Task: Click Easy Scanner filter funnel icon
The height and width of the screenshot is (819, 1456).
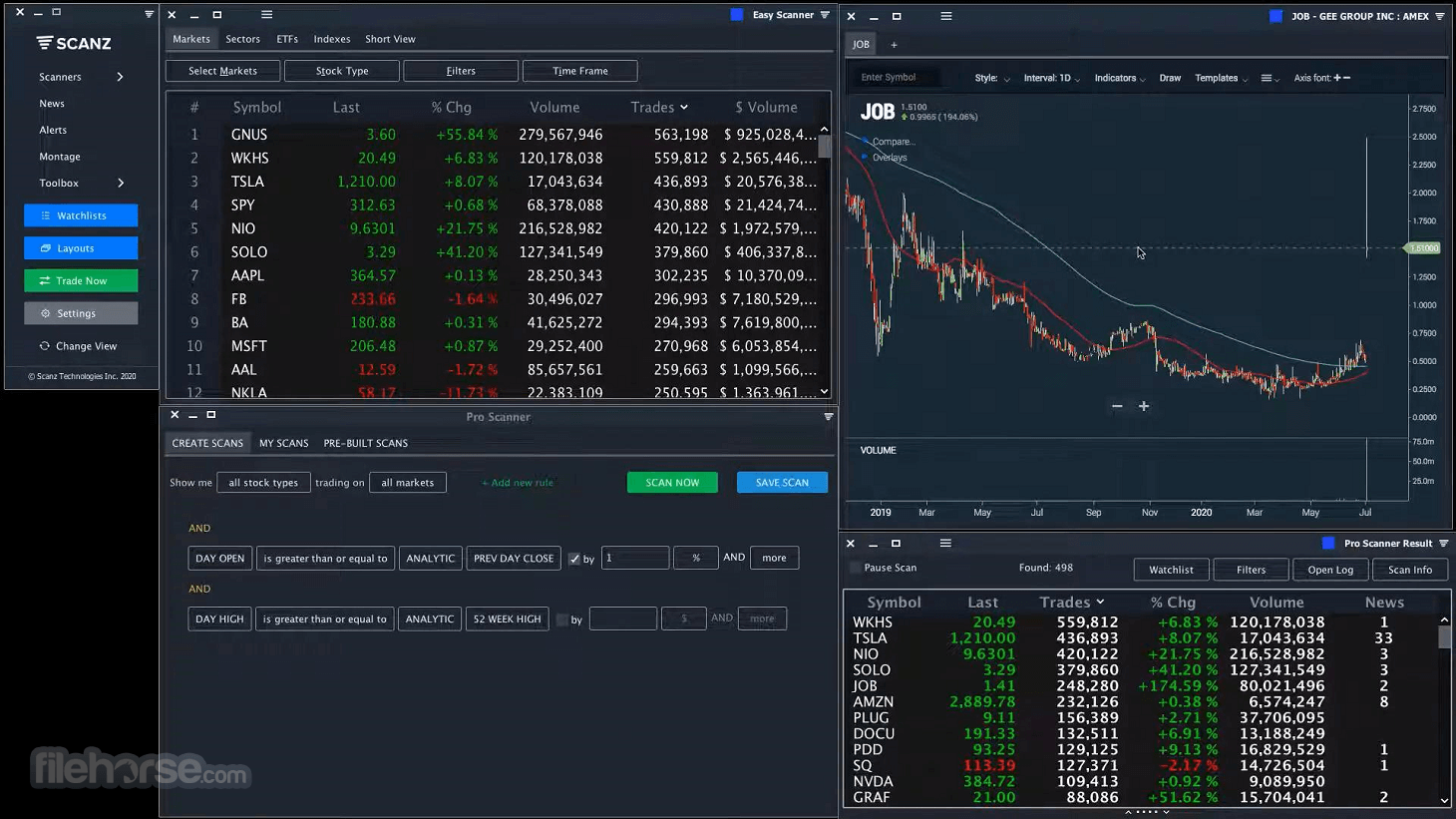Action: click(825, 15)
